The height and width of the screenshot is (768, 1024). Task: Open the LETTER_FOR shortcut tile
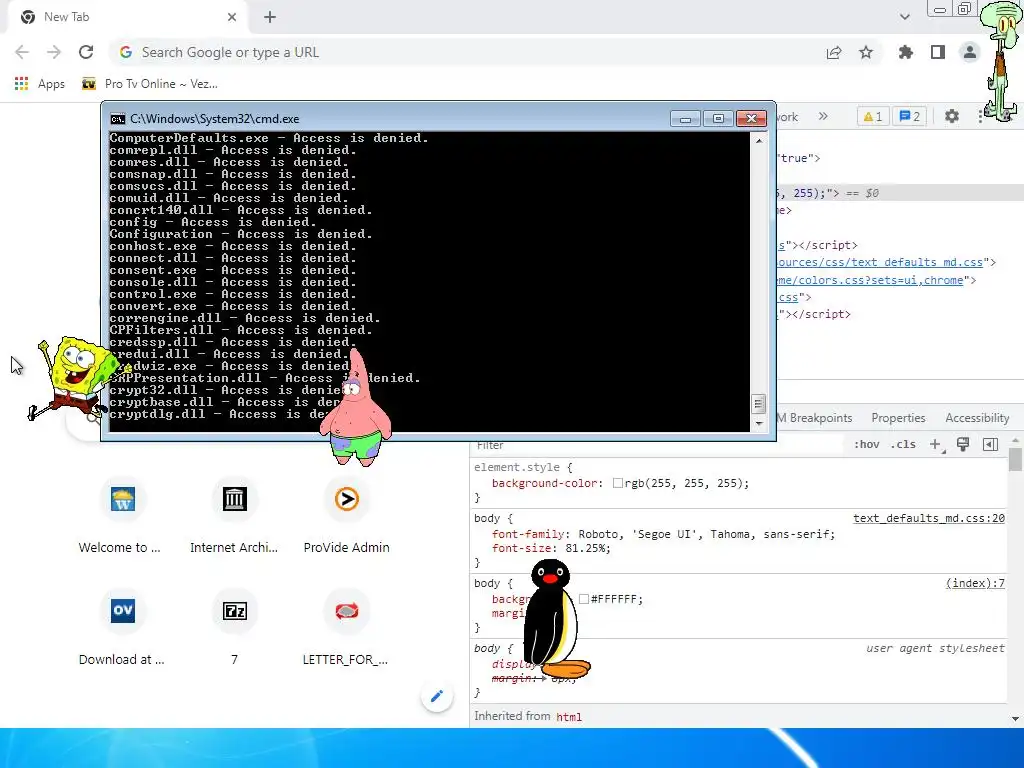tap(347, 628)
